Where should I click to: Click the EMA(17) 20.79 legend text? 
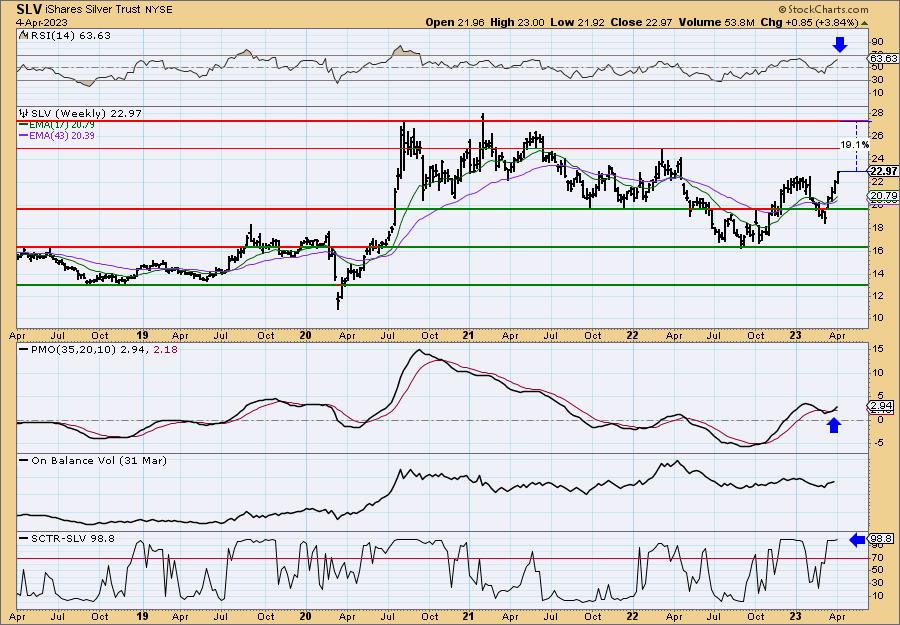(63, 125)
